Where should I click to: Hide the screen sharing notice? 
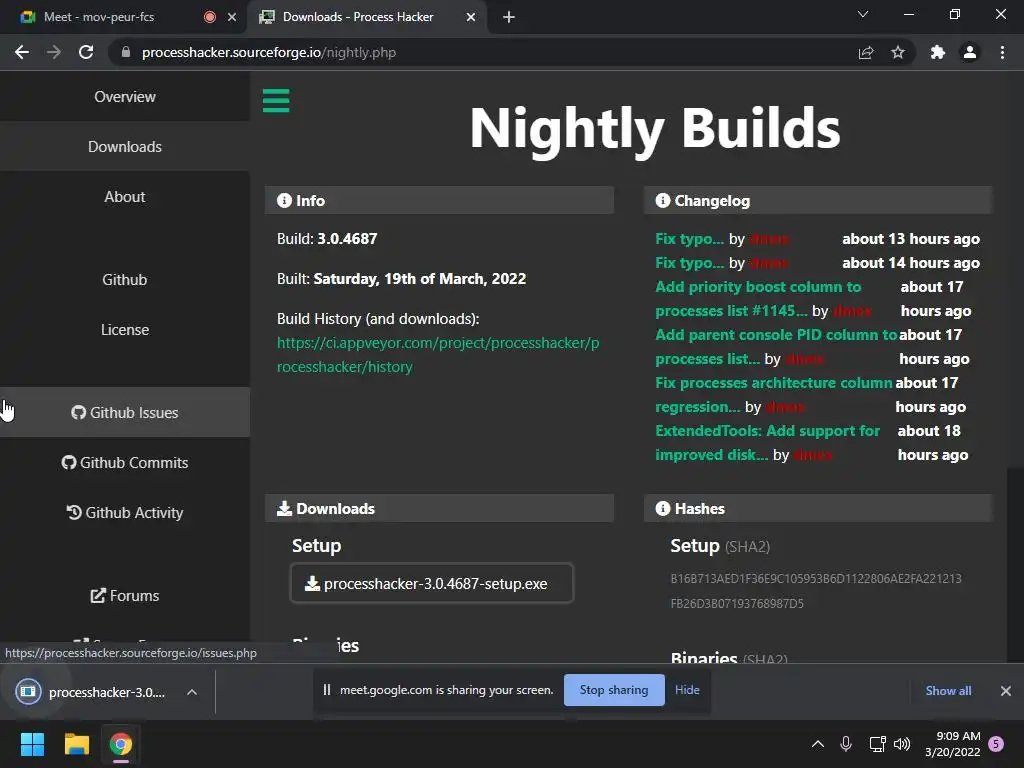pyautogui.click(x=687, y=690)
